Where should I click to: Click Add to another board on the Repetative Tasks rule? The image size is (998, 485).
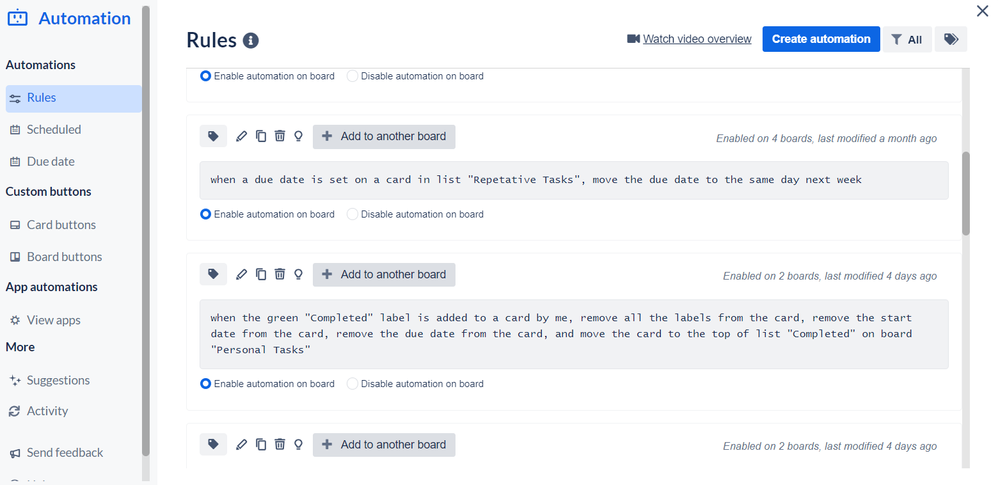point(384,136)
